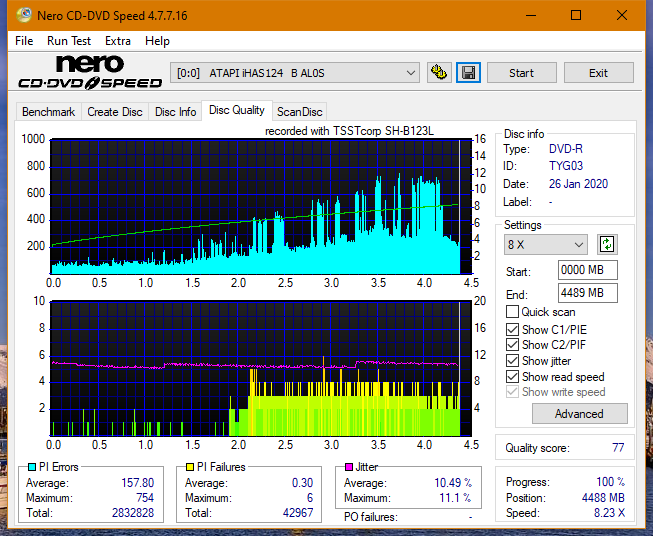The image size is (653, 536).
Task: Toggle Show C2/PIF checkbox
Action: [x=512, y=344]
